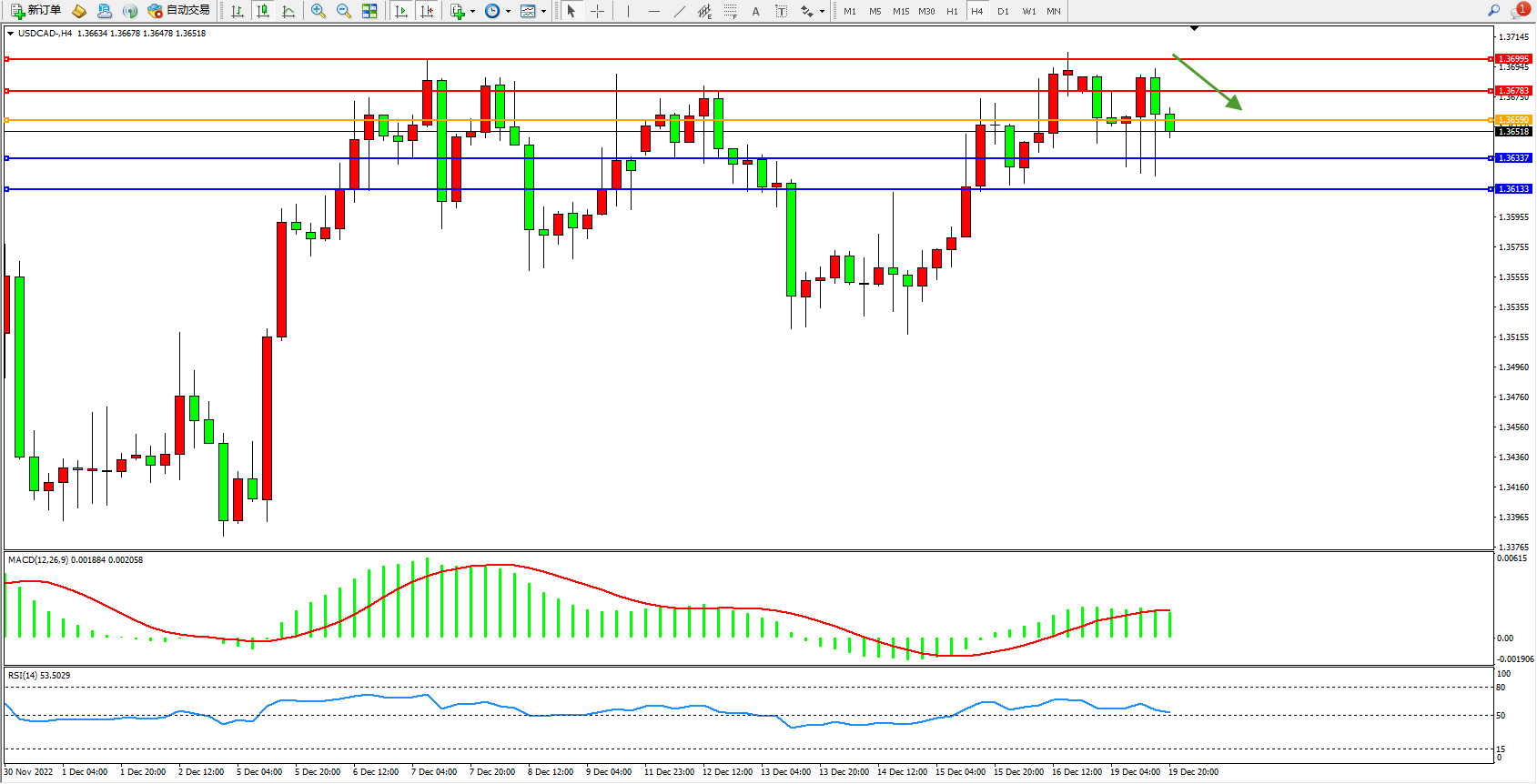The width and height of the screenshot is (1537, 784).
Task: Click the red 1.36995 price level label
Action: point(1513,59)
